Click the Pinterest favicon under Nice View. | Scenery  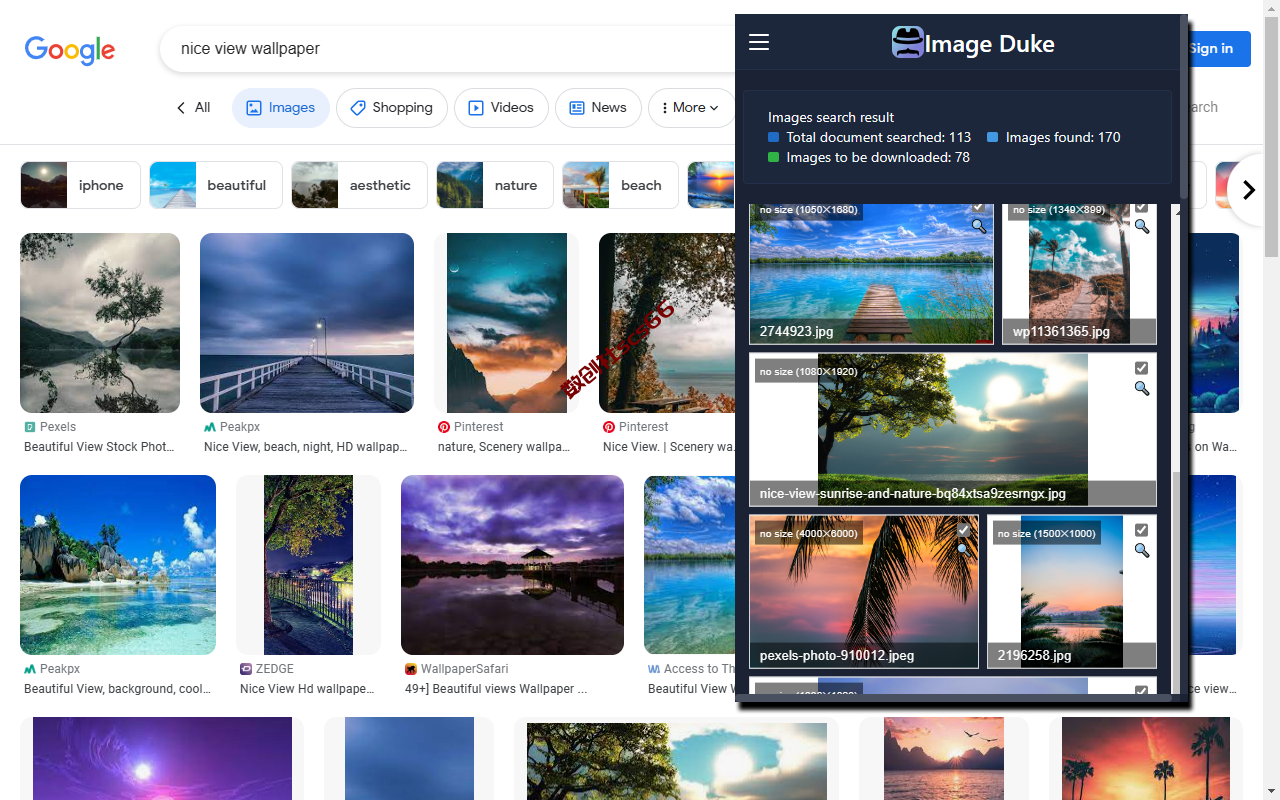[609, 427]
